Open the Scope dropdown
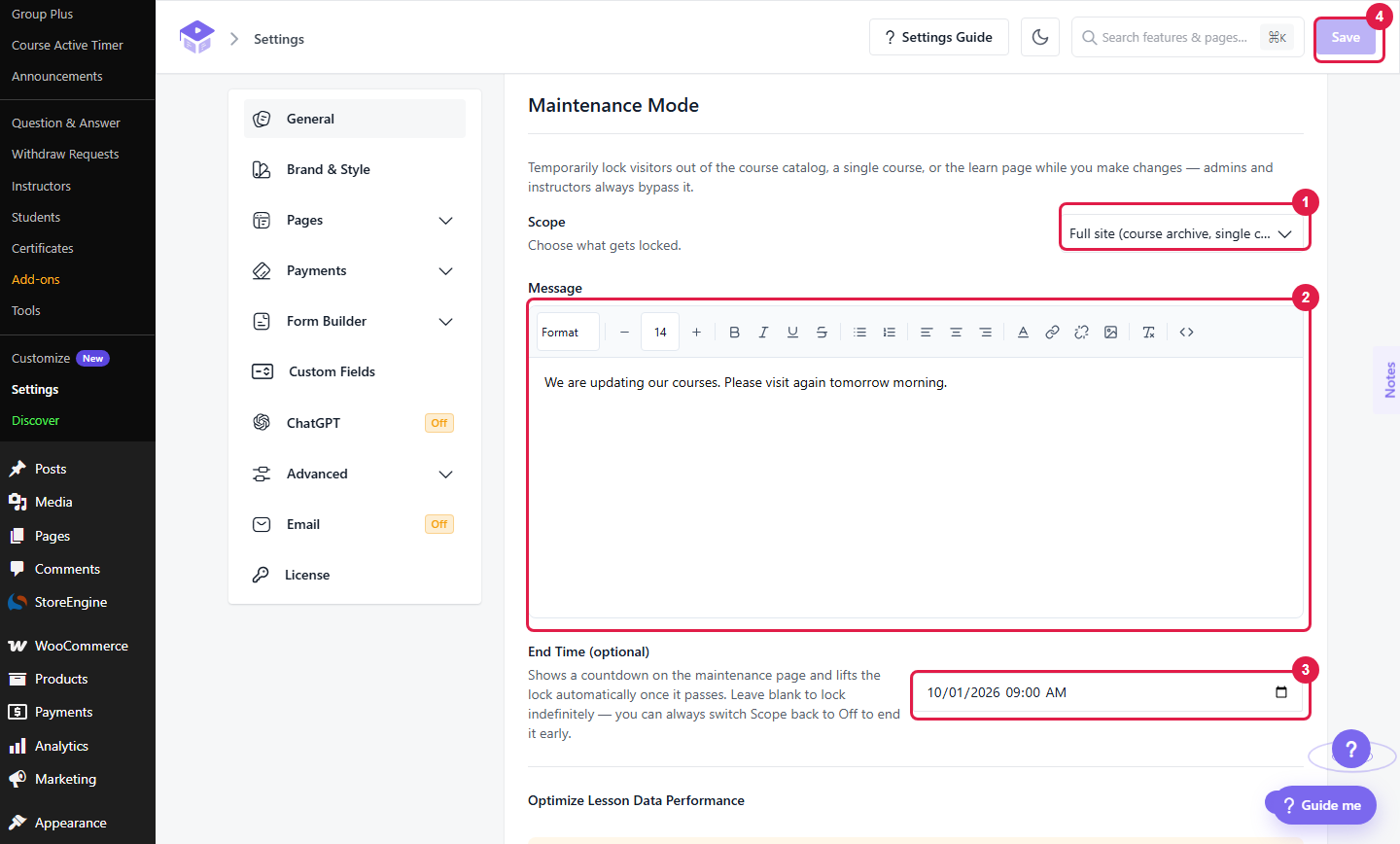 click(1181, 233)
